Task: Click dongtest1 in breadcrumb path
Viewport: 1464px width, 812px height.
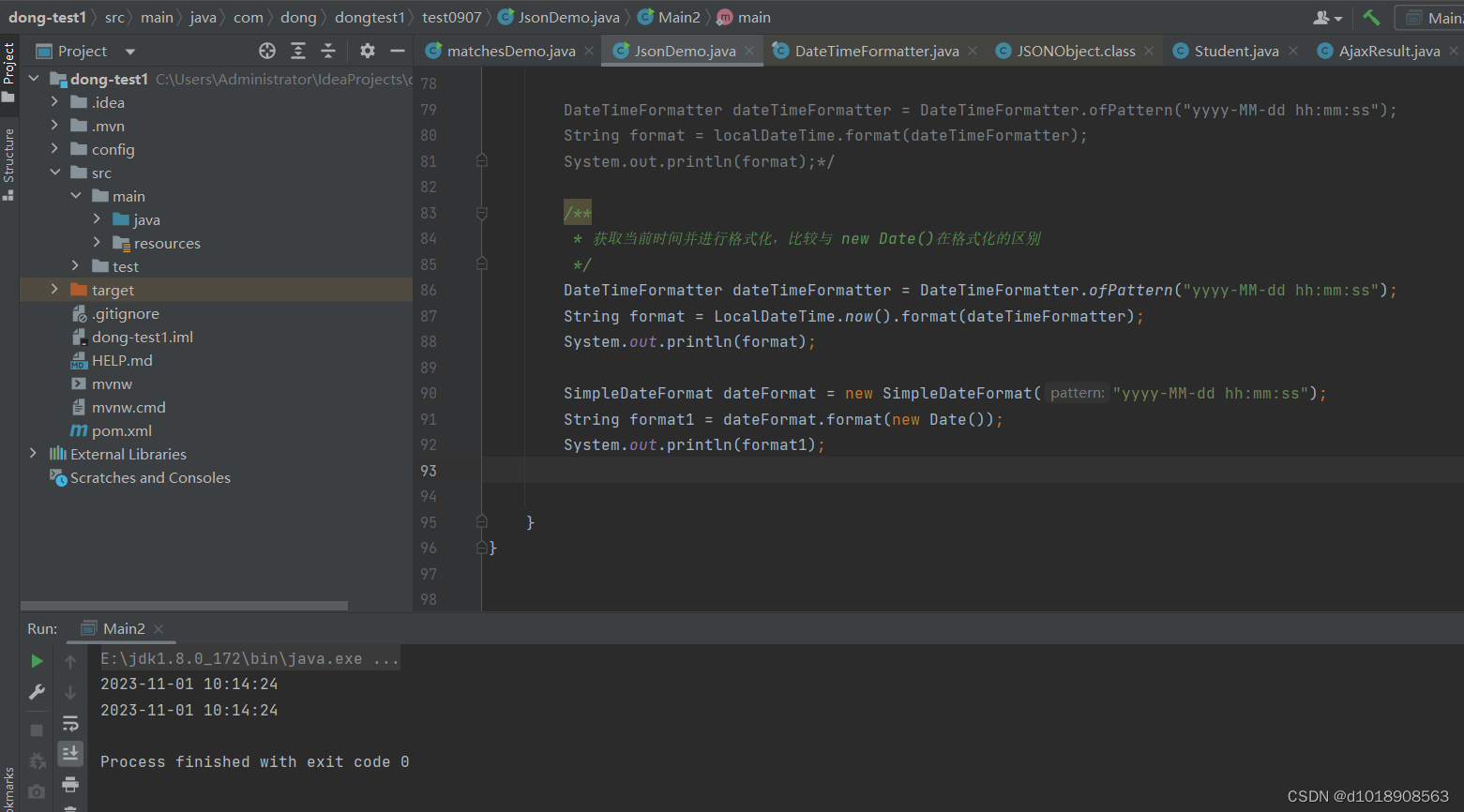Action: coord(370,17)
